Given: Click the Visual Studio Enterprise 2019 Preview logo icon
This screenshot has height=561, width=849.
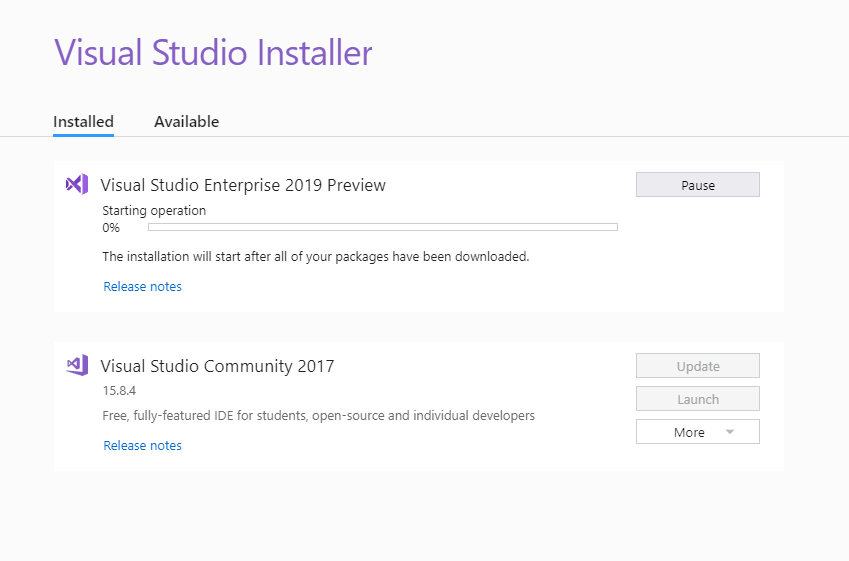Looking at the screenshot, I should (77, 185).
